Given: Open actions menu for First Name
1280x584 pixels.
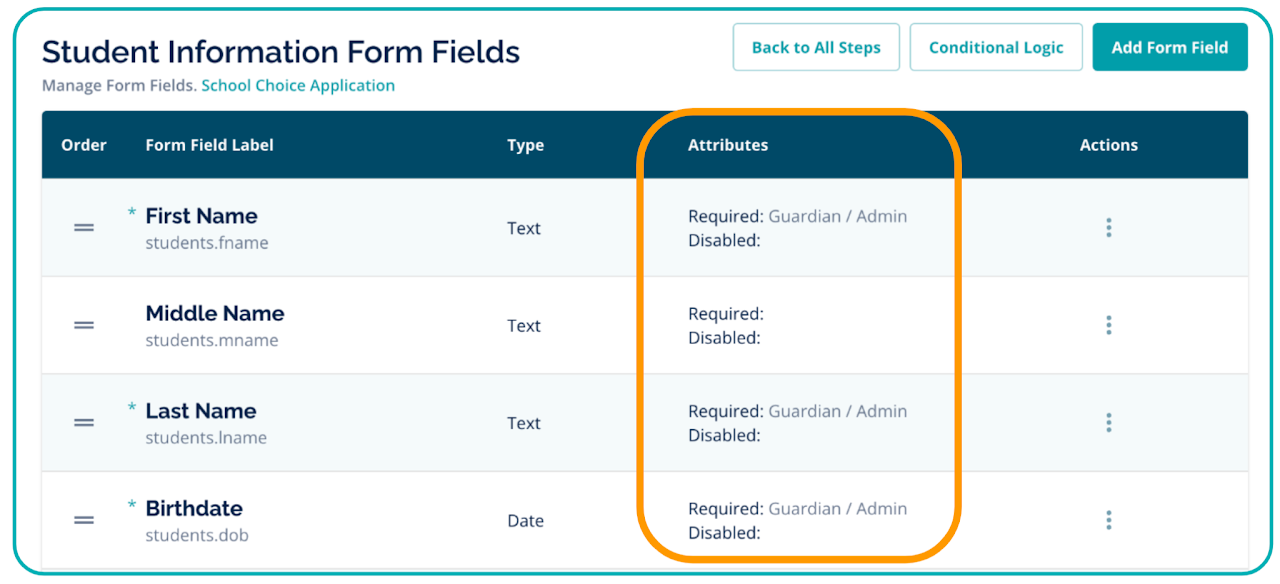Looking at the screenshot, I should pos(1109,228).
